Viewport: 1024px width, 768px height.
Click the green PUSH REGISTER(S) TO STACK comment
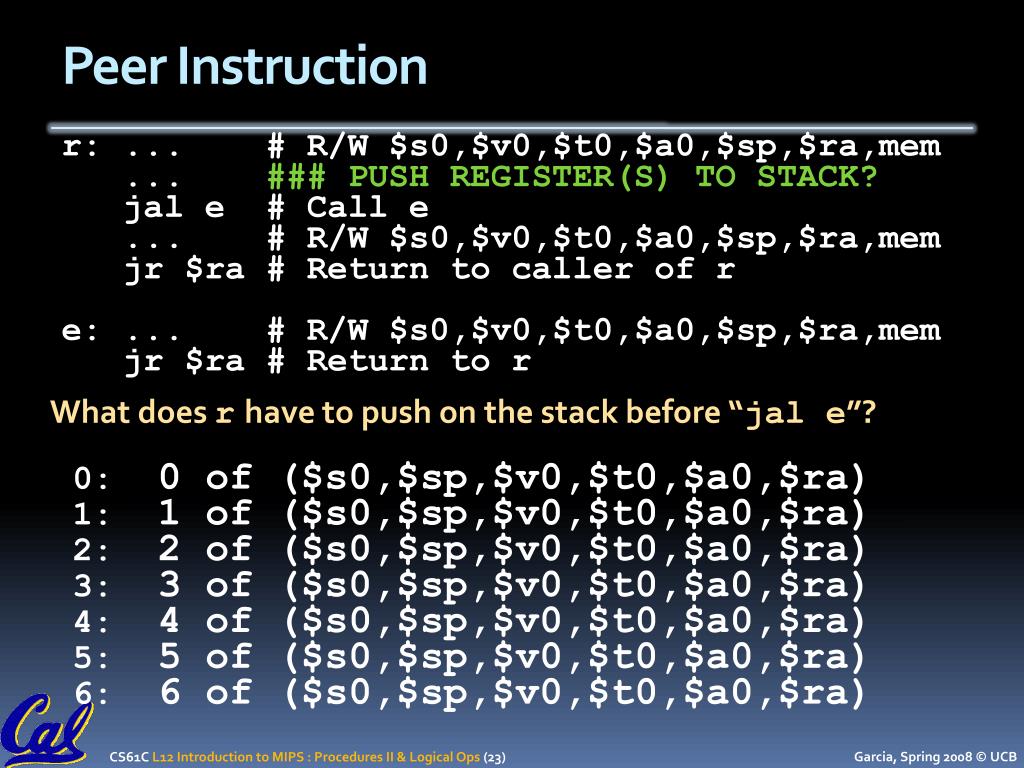click(572, 176)
